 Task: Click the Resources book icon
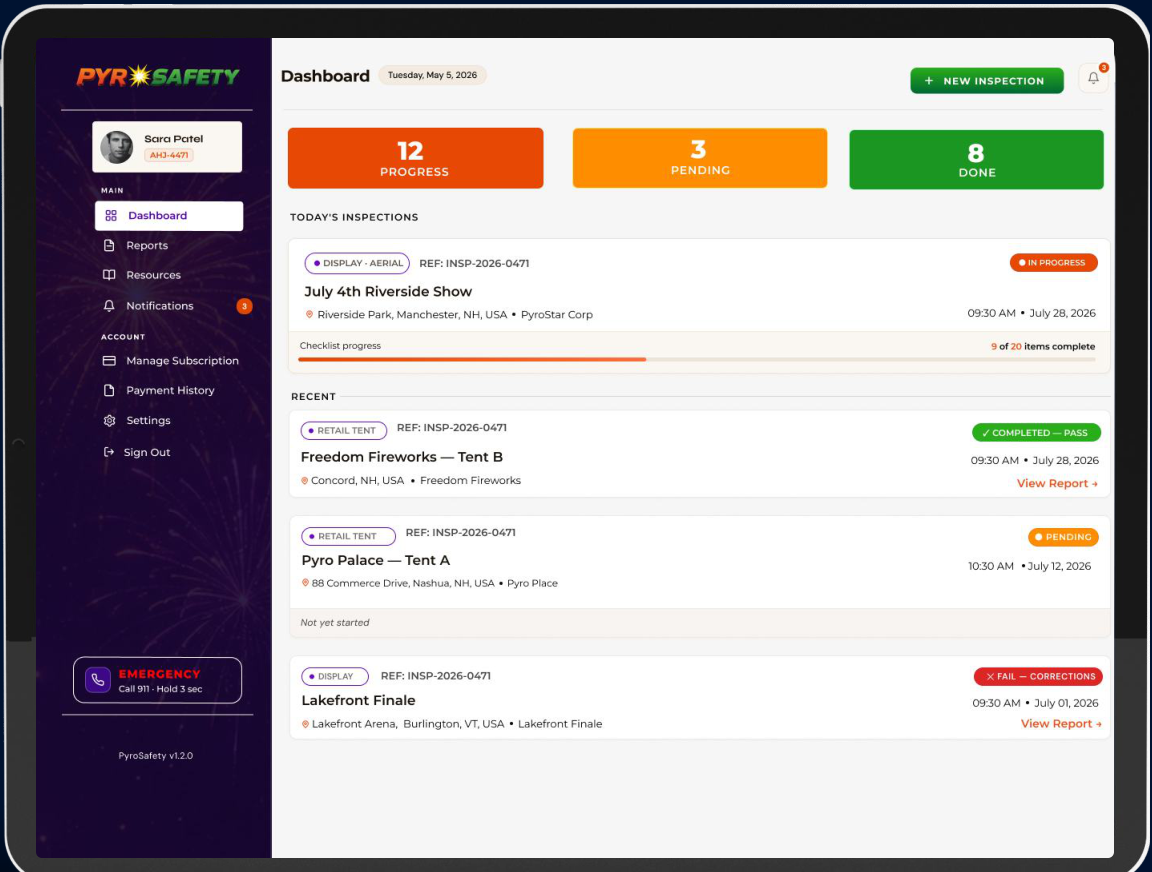coord(109,275)
